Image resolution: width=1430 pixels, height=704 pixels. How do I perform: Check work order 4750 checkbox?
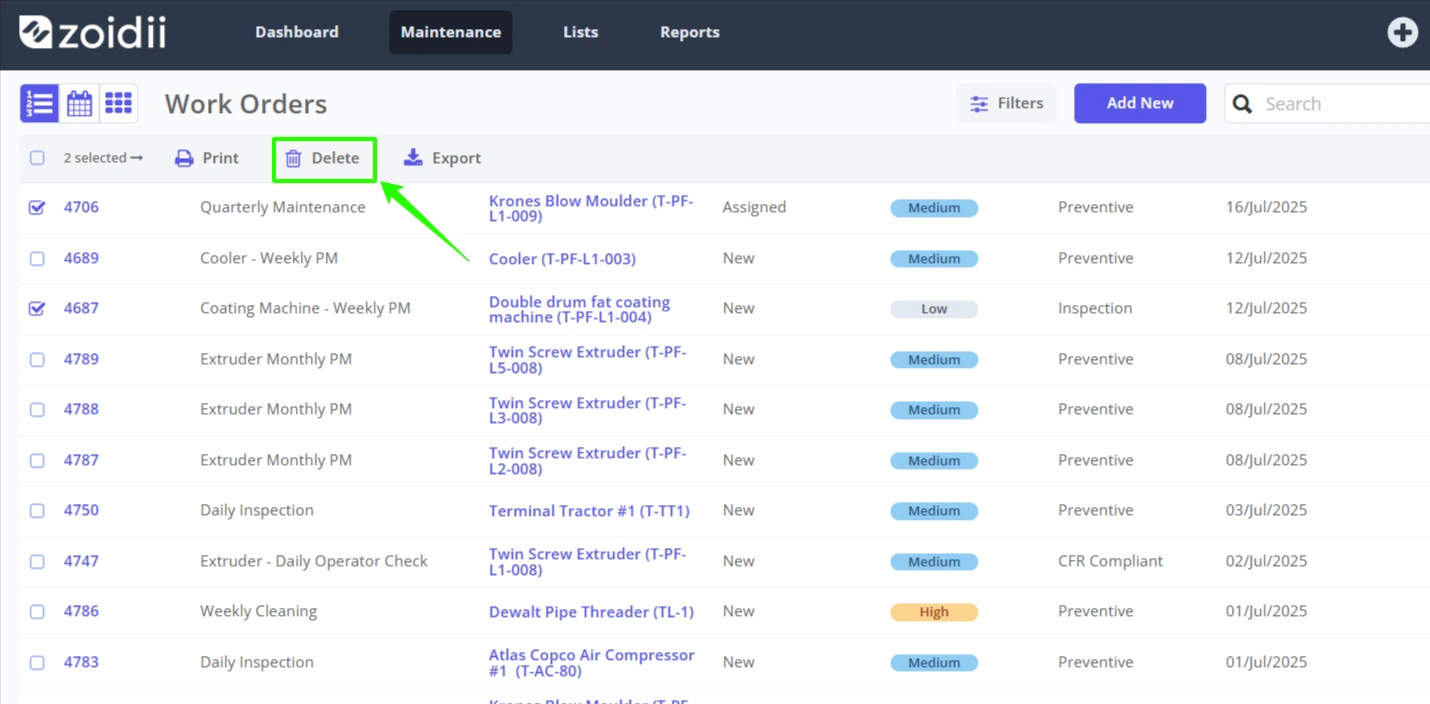[37, 510]
